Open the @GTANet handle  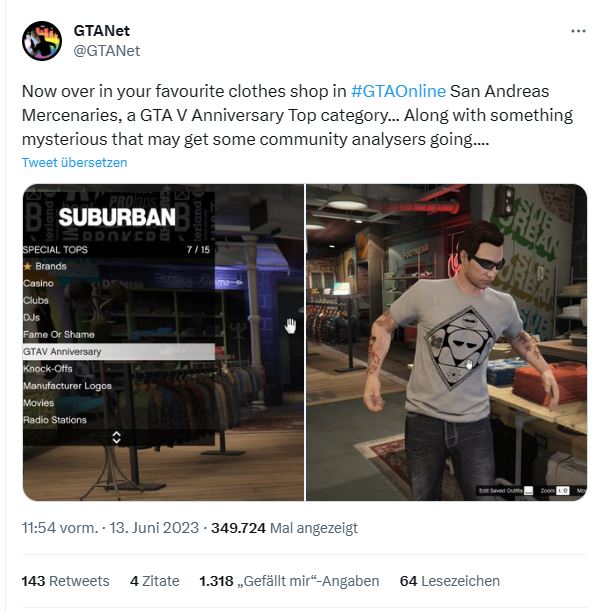tap(107, 51)
